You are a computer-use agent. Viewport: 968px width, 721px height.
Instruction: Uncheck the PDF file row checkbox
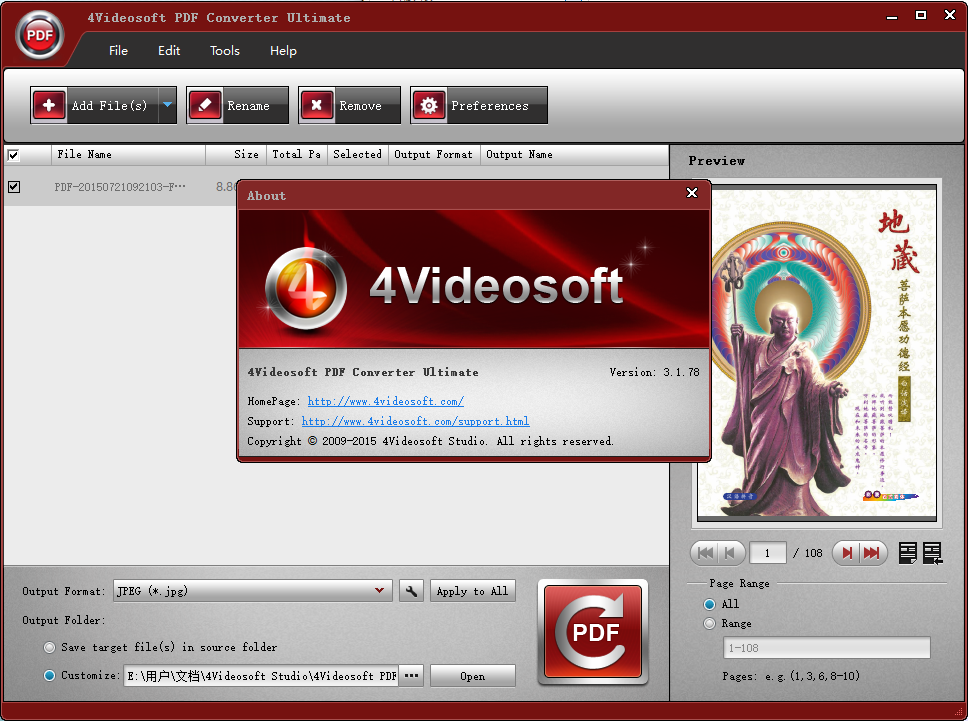click(x=14, y=186)
